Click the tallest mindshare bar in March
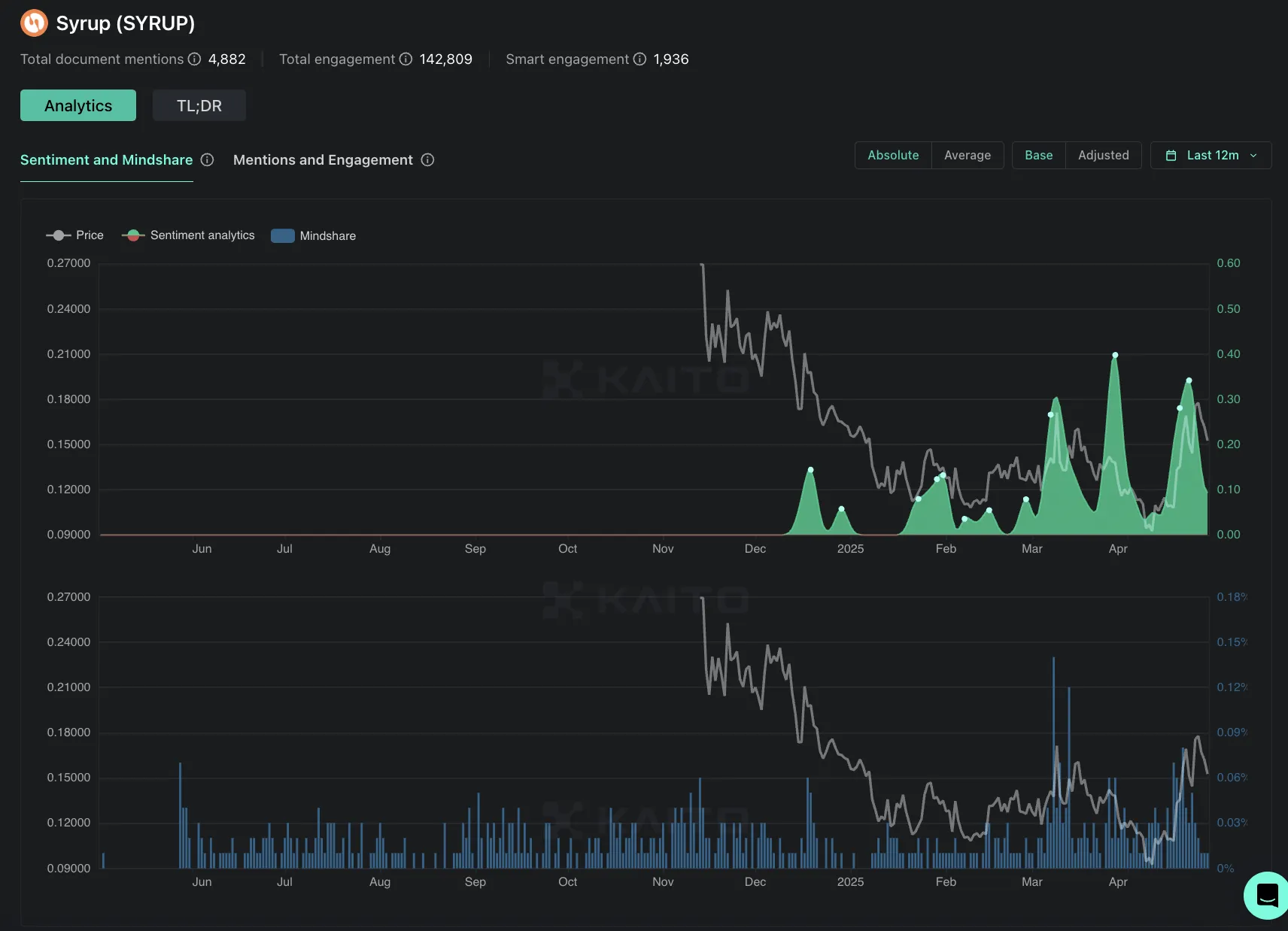1288x931 pixels. point(1053,762)
